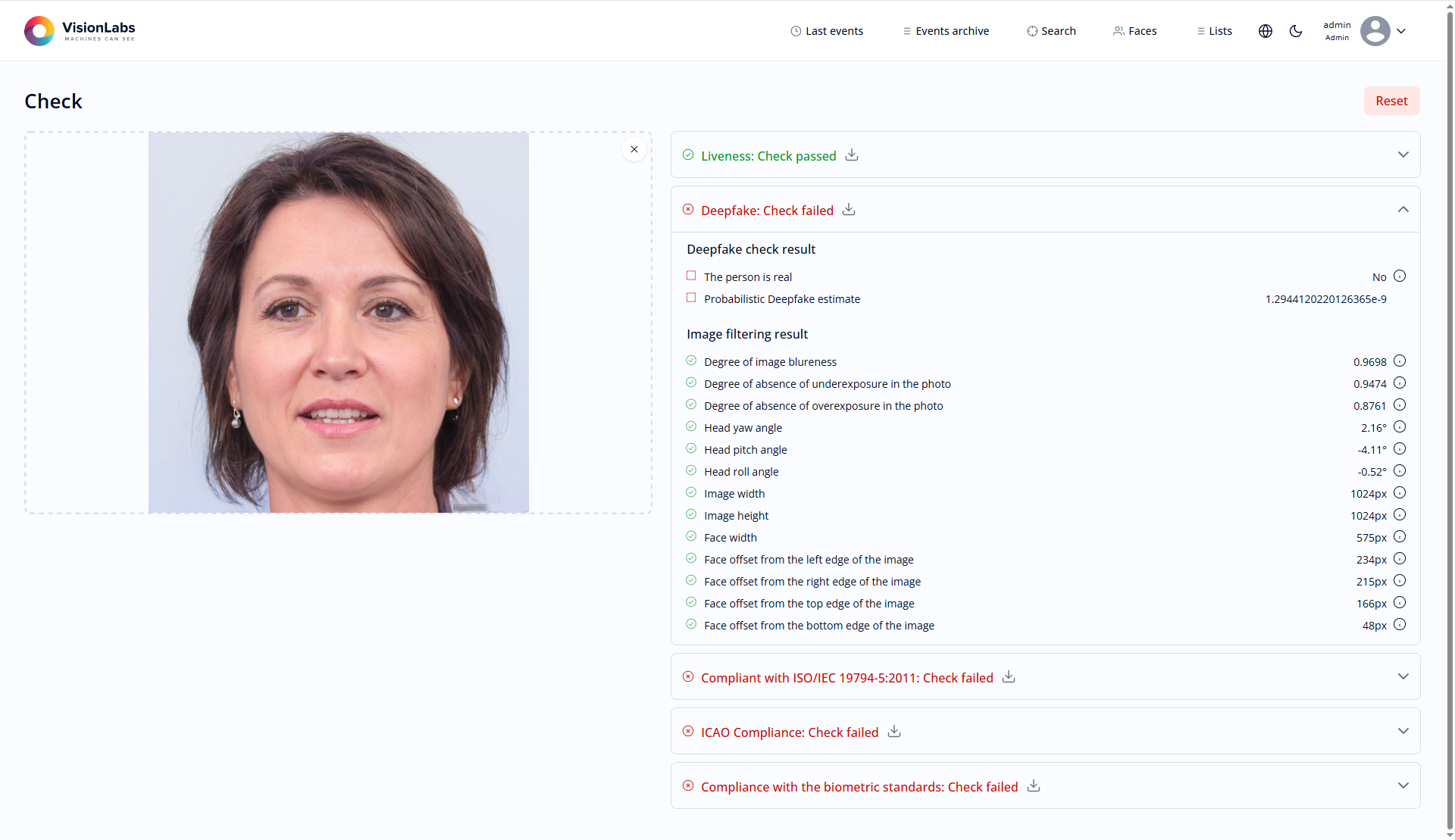Download biometric standards compliance result
This screenshot has height=840, width=1455.
1034,786
